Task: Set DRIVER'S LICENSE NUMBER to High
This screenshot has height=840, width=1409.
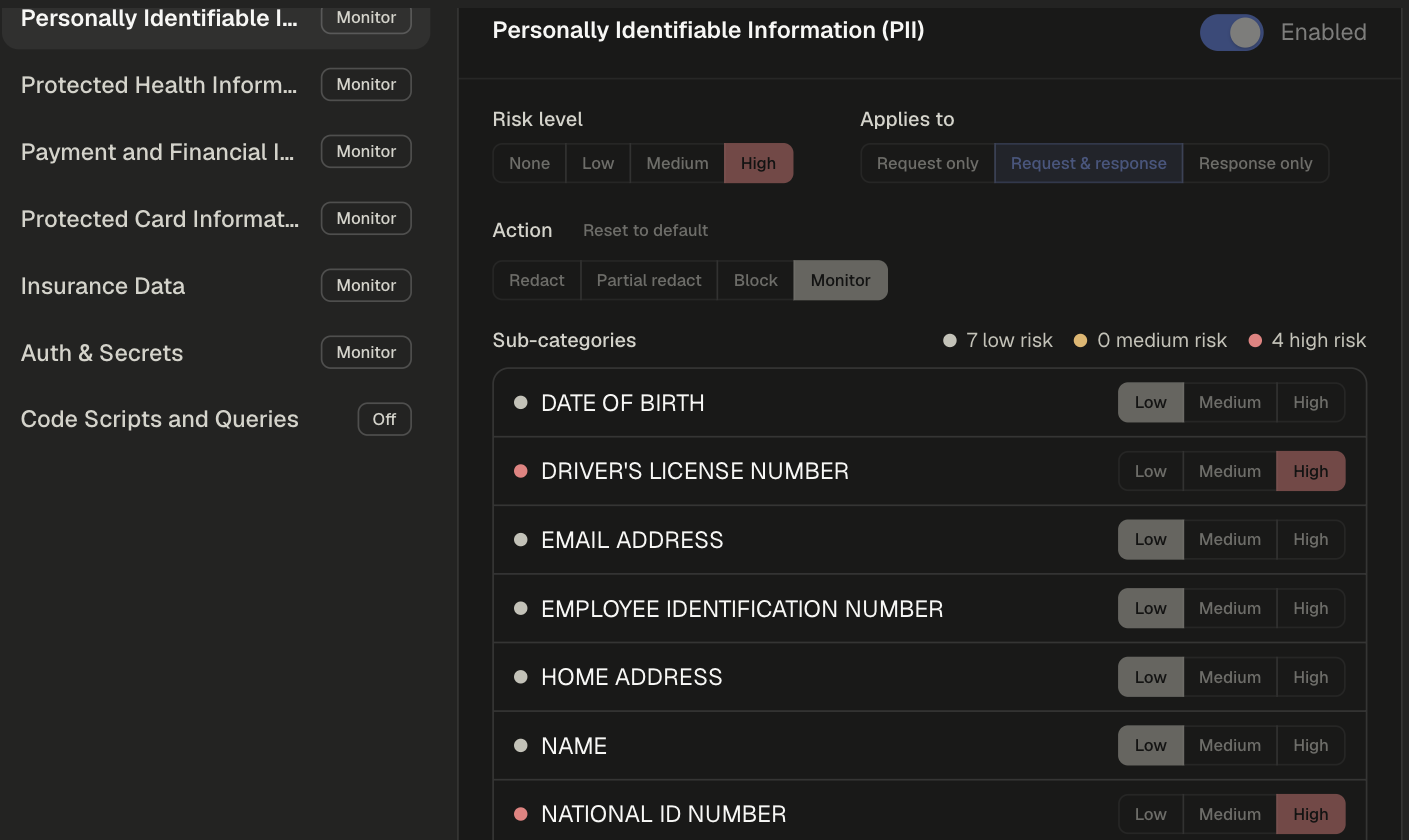Action: [x=1310, y=471]
